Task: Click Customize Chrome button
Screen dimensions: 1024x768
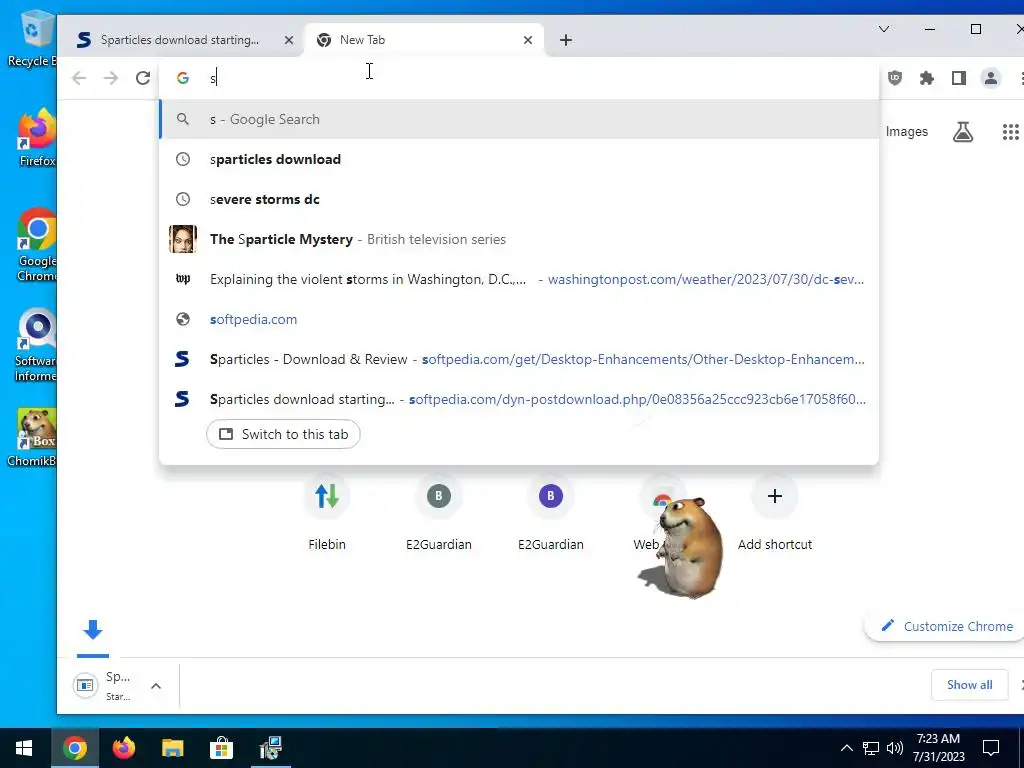Action: coord(946,626)
